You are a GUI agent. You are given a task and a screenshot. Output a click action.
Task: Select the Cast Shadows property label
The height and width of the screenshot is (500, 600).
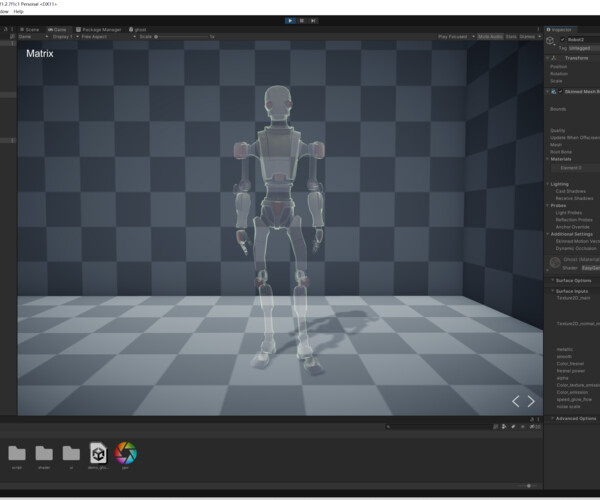pyautogui.click(x=571, y=191)
